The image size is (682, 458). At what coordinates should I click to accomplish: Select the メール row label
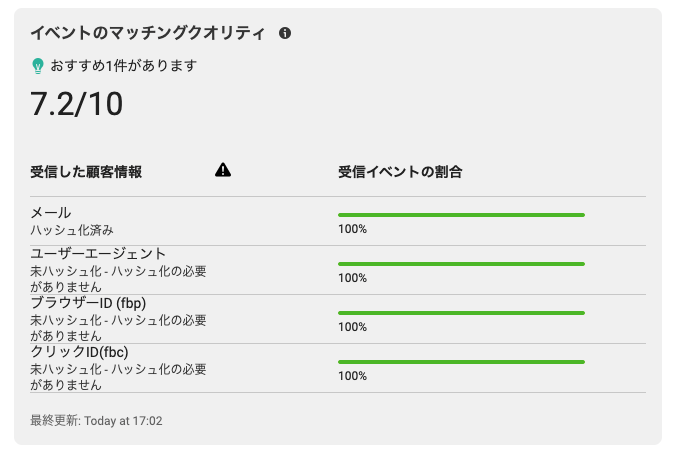coord(50,212)
